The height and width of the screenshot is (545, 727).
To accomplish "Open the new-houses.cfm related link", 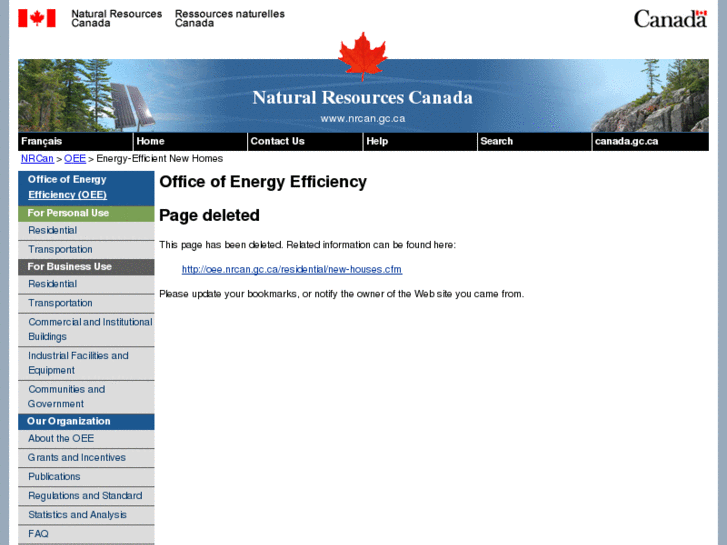I will pos(292,269).
